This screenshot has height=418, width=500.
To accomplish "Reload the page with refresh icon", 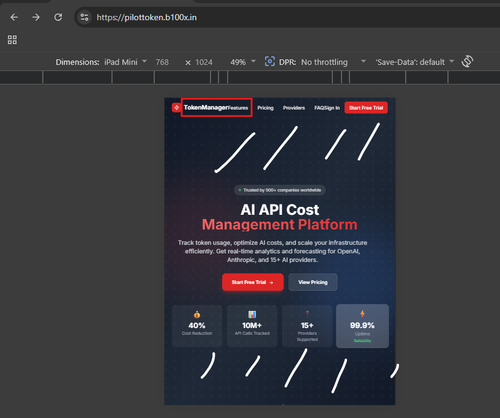I will tap(58, 17).
